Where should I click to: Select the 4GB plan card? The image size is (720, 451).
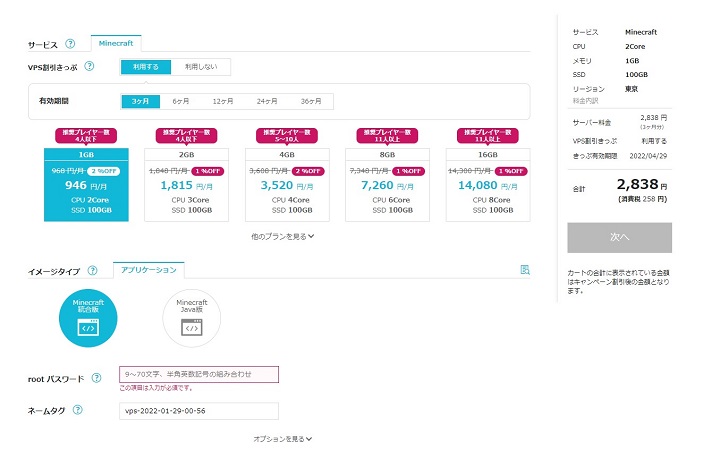pyautogui.click(x=287, y=185)
